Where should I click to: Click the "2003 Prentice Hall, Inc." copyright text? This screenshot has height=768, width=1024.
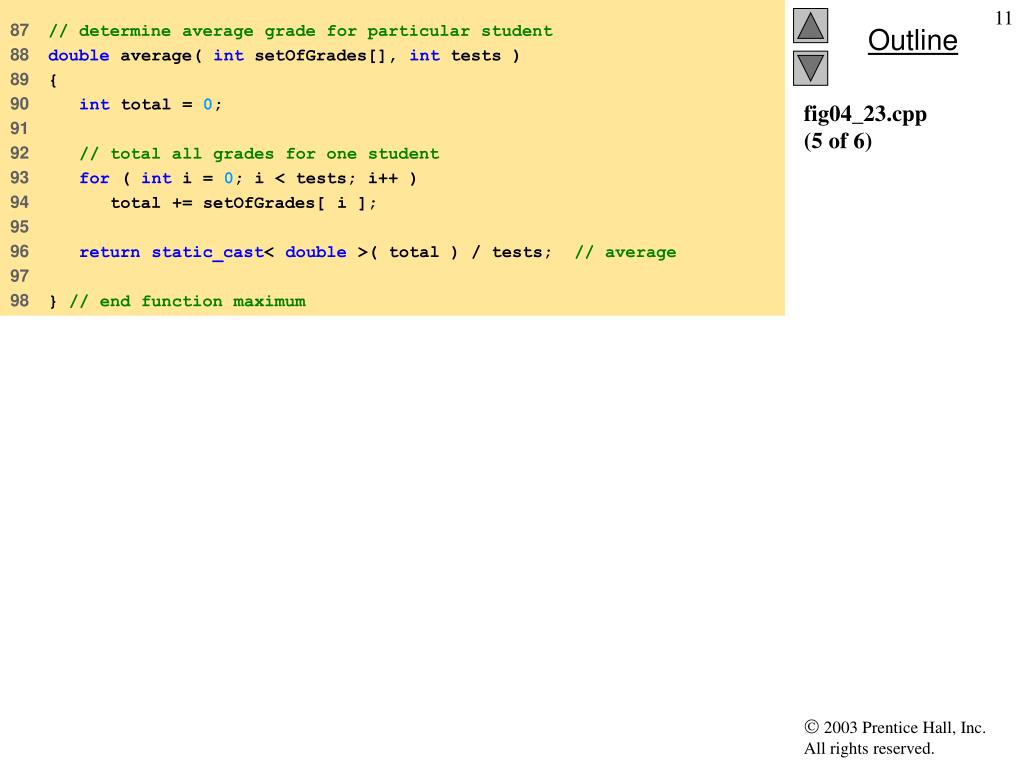tap(895, 728)
